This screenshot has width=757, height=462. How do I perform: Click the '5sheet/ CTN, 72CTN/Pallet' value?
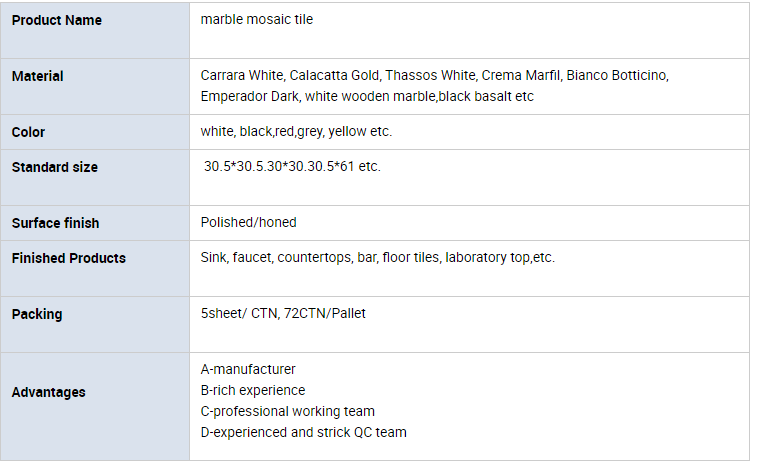point(283,313)
